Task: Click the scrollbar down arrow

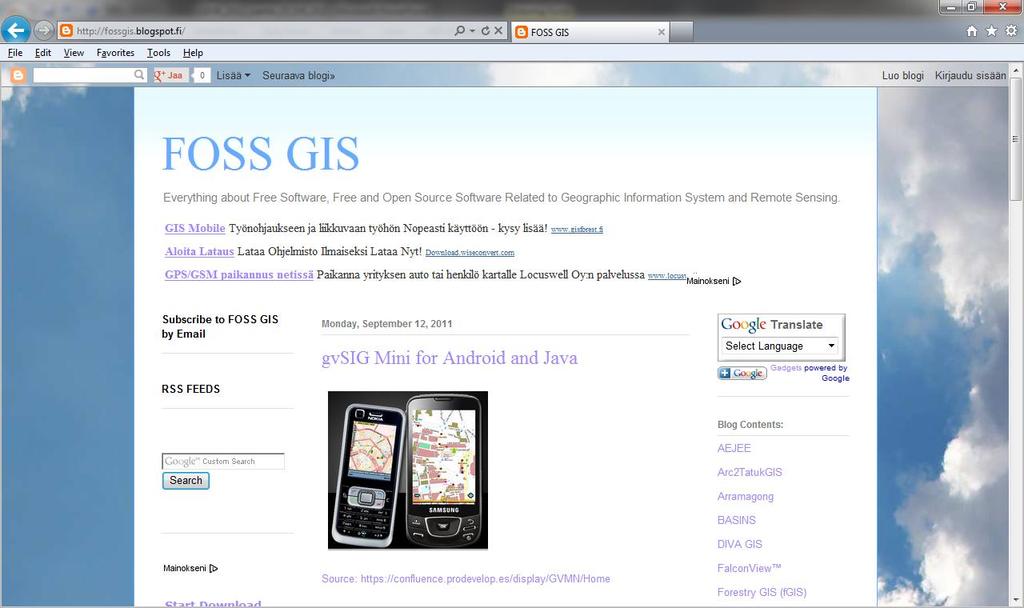Action: (x=1016, y=600)
